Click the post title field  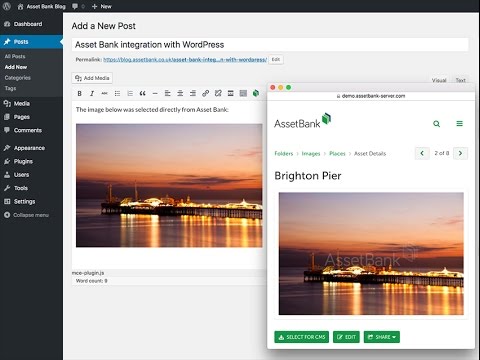pyautogui.click(x=270, y=45)
